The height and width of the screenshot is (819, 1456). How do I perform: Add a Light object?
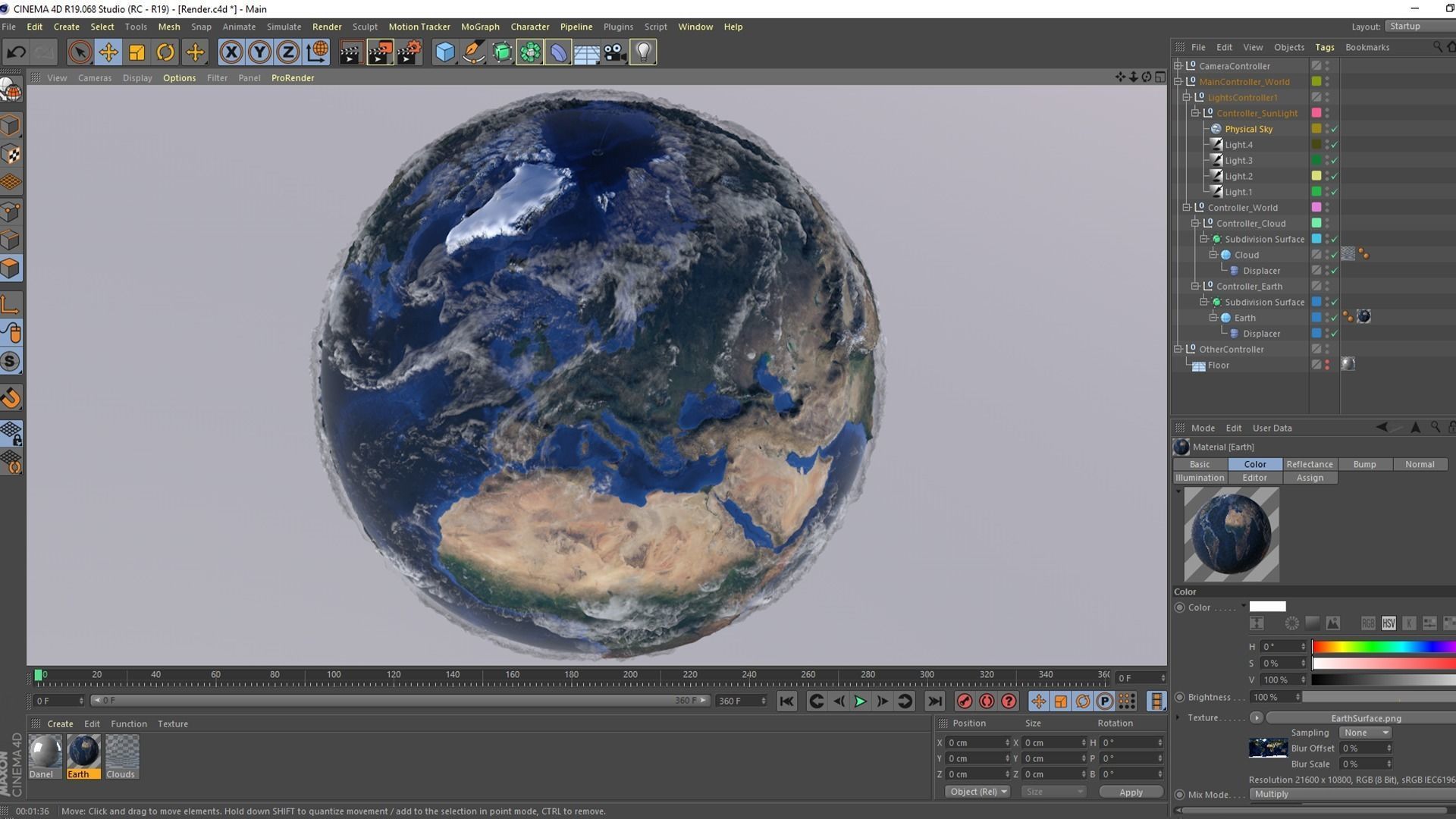pyautogui.click(x=643, y=52)
